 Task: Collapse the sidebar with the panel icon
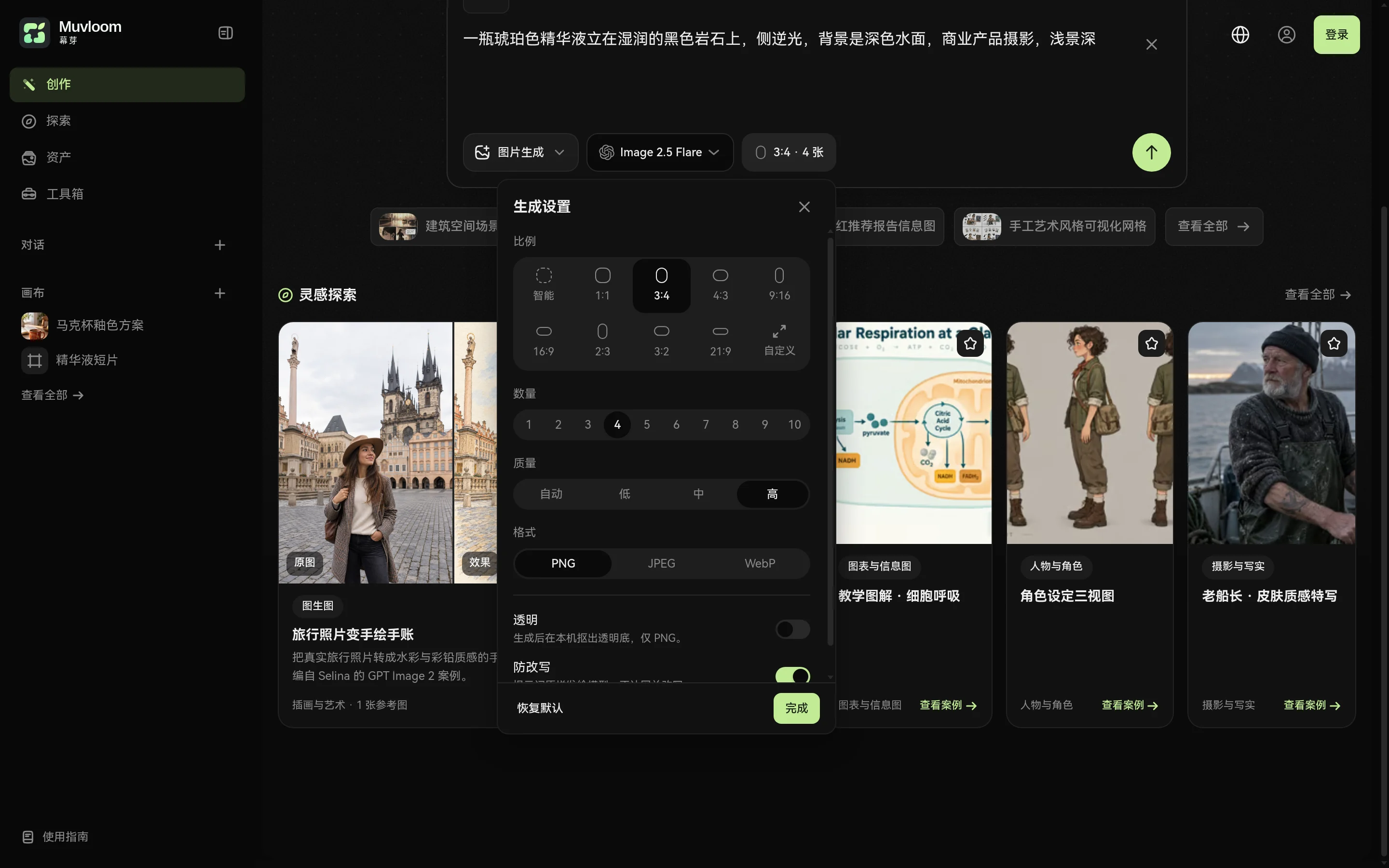(226, 33)
